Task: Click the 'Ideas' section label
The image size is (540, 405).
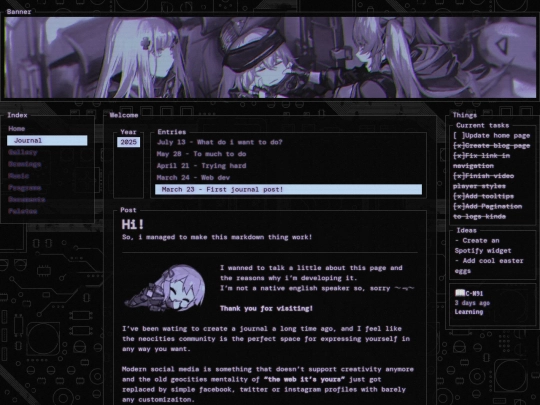Action: point(467,230)
